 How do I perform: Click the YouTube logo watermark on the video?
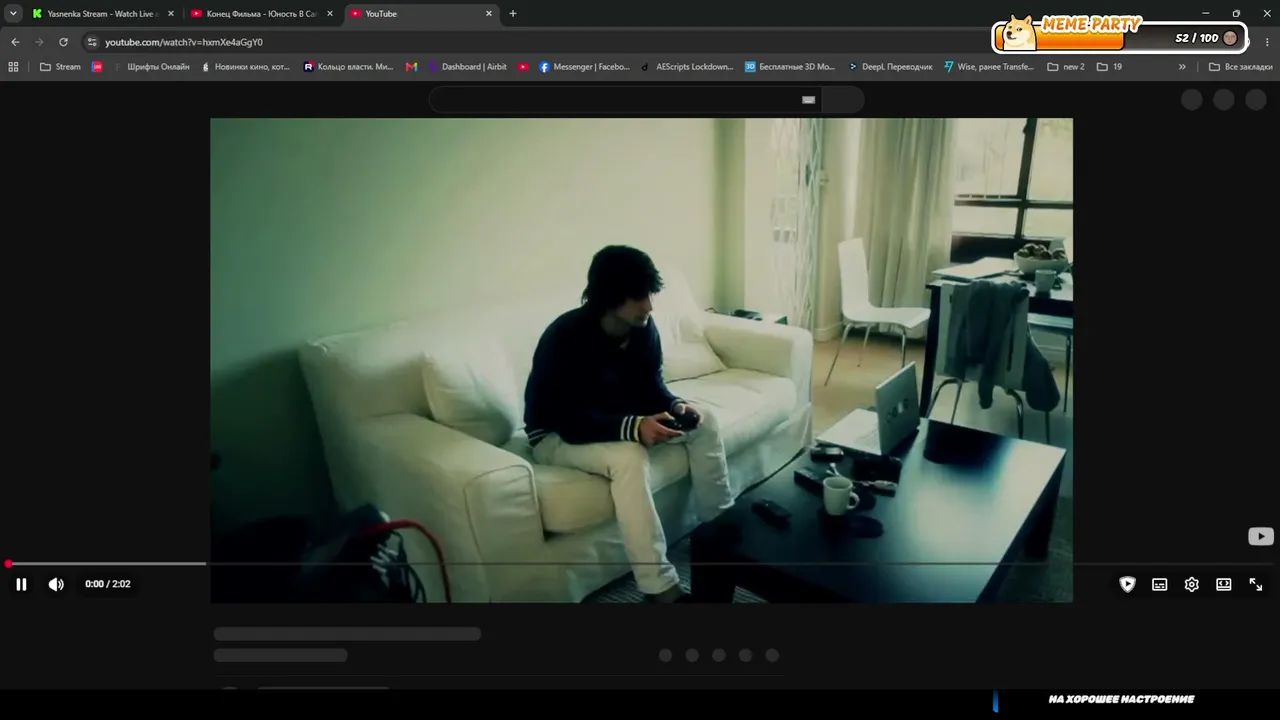(x=1260, y=536)
